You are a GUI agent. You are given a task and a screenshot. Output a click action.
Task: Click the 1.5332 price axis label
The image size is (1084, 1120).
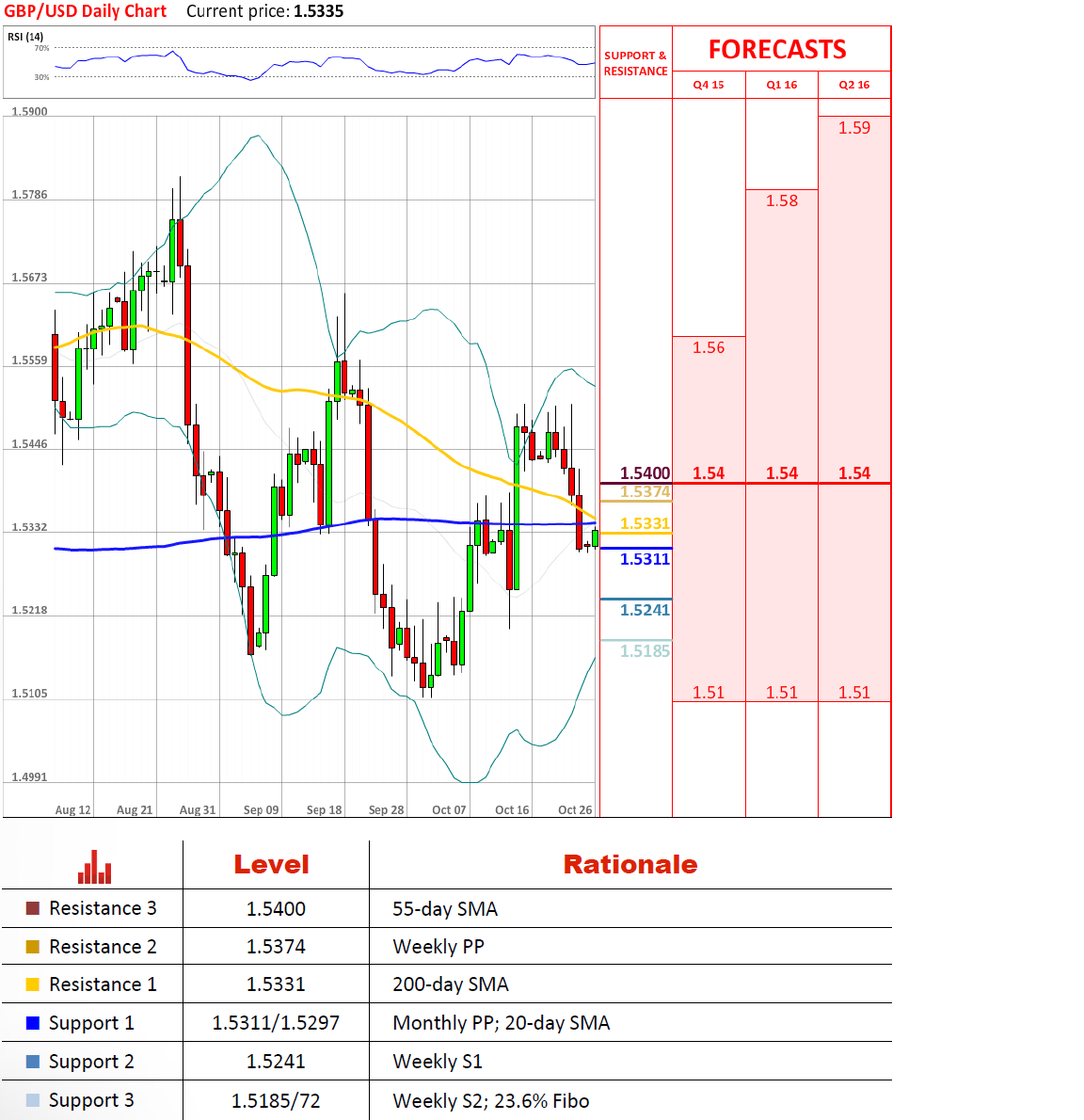click(x=29, y=527)
